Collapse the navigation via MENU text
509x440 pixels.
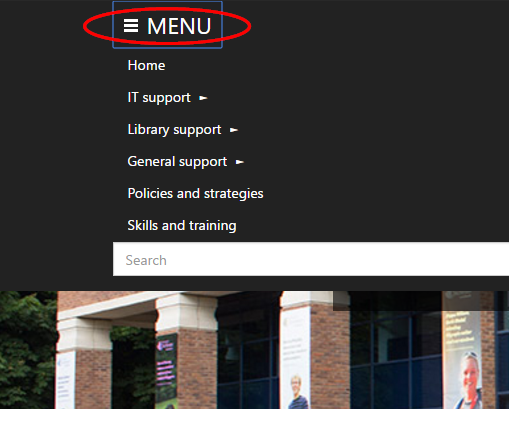(179, 26)
